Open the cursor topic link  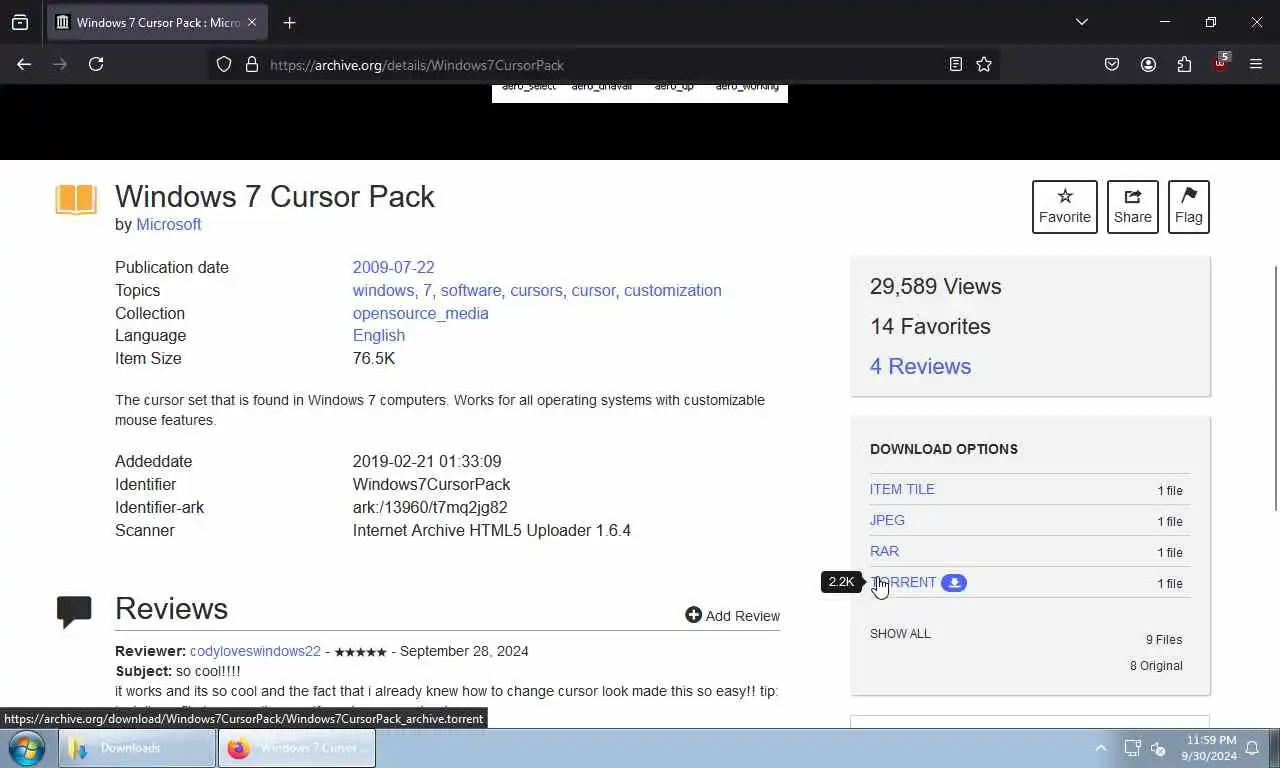tap(593, 290)
